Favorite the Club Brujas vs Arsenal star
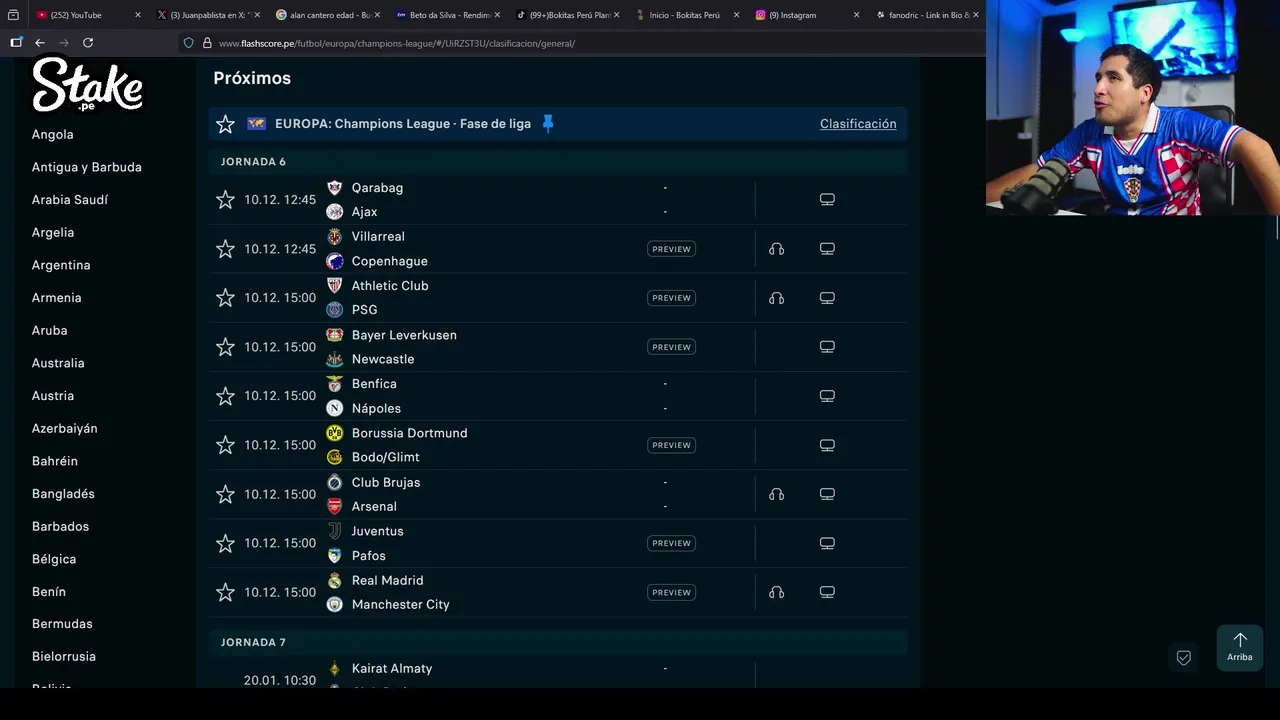Viewport: 1280px width, 720px height. [225, 494]
